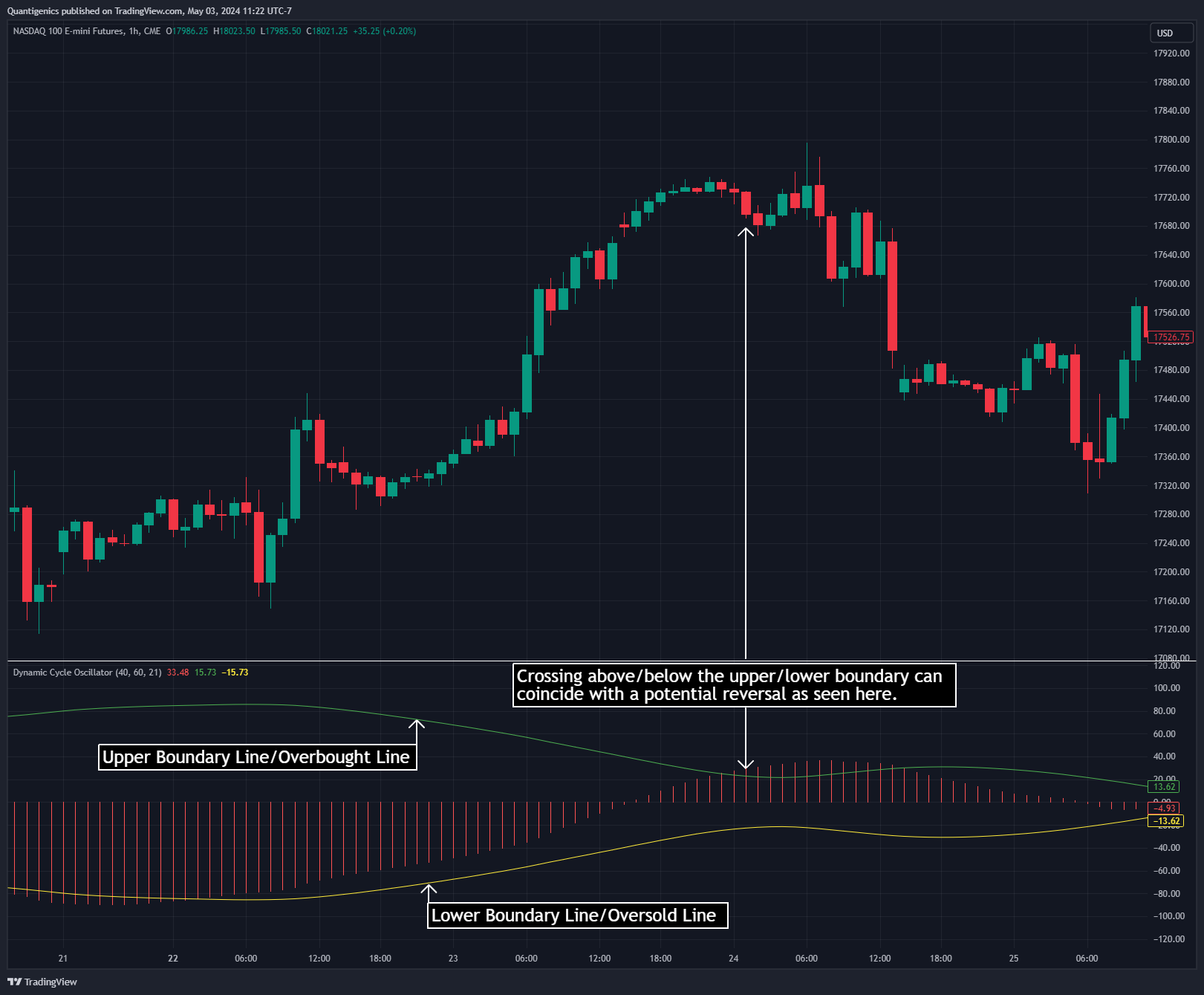Click the +35.25 (+0.20%) change value

pyautogui.click(x=384, y=31)
